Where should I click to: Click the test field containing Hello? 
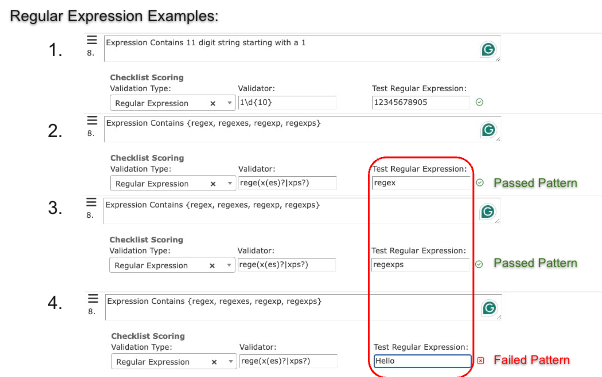pos(422,361)
